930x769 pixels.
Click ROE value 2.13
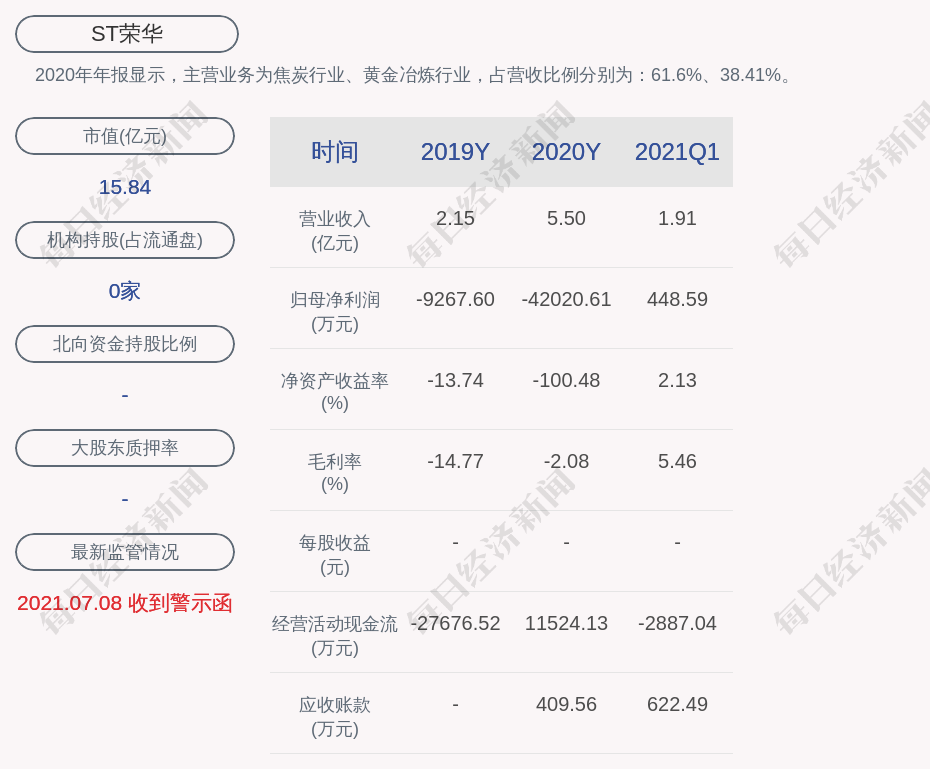(677, 380)
